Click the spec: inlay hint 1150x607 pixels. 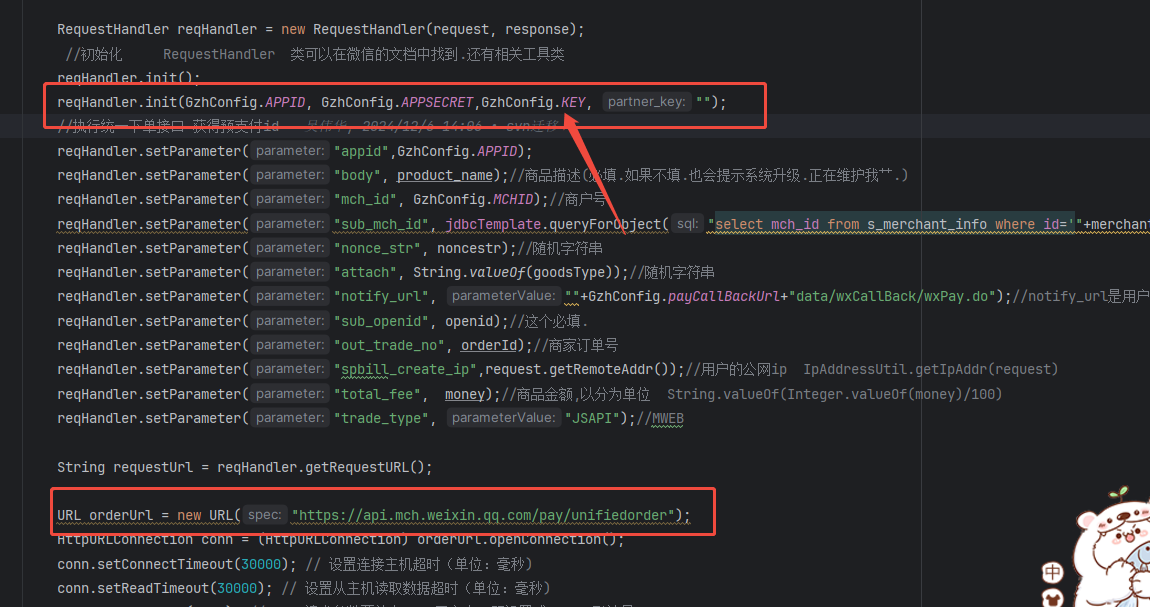click(264, 515)
